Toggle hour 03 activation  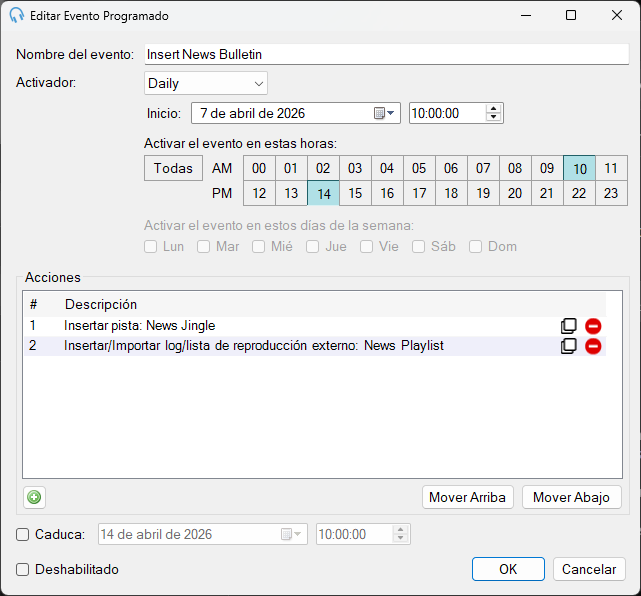point(355,168)
